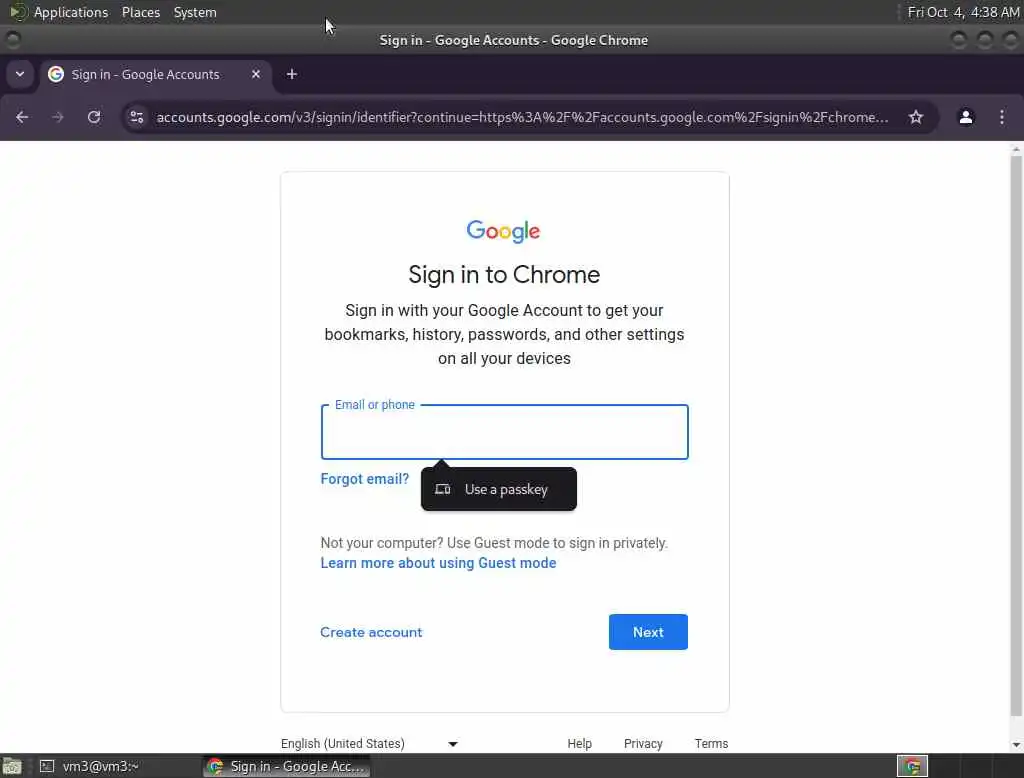
Task: Open a new tab with plus icon
Action: tap(292, 74)
